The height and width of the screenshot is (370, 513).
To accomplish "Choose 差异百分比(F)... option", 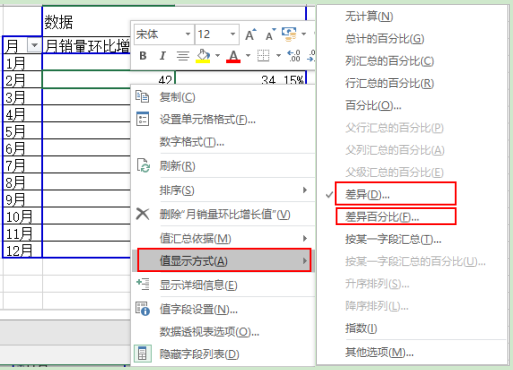I will point(396,217).
